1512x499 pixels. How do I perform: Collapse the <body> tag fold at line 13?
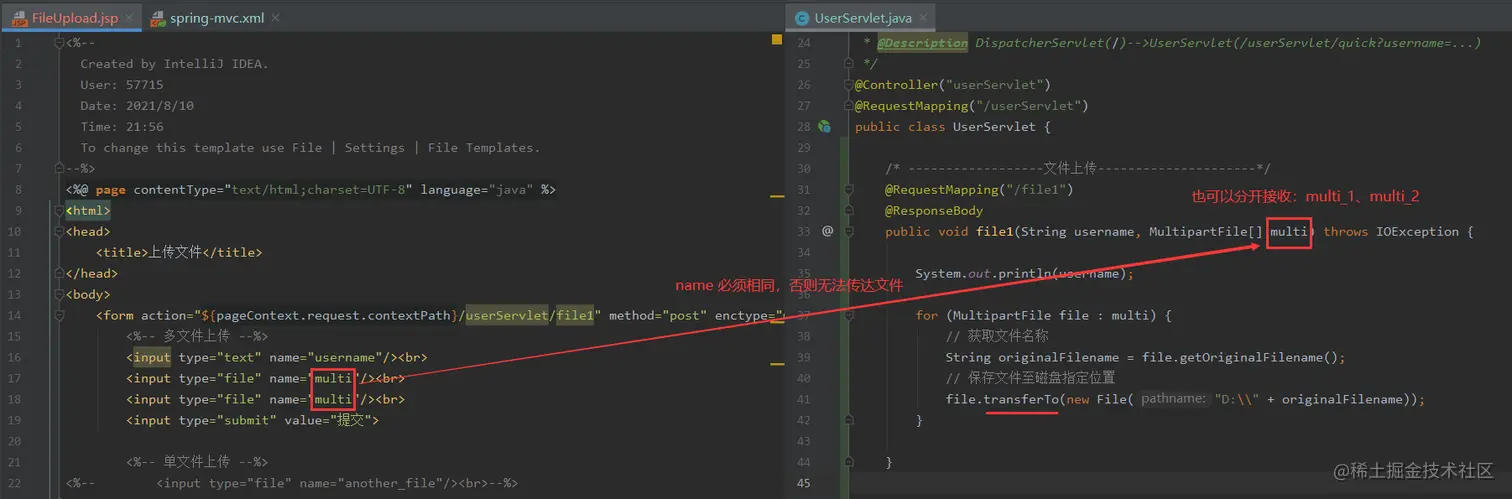[x=62, y=294]
